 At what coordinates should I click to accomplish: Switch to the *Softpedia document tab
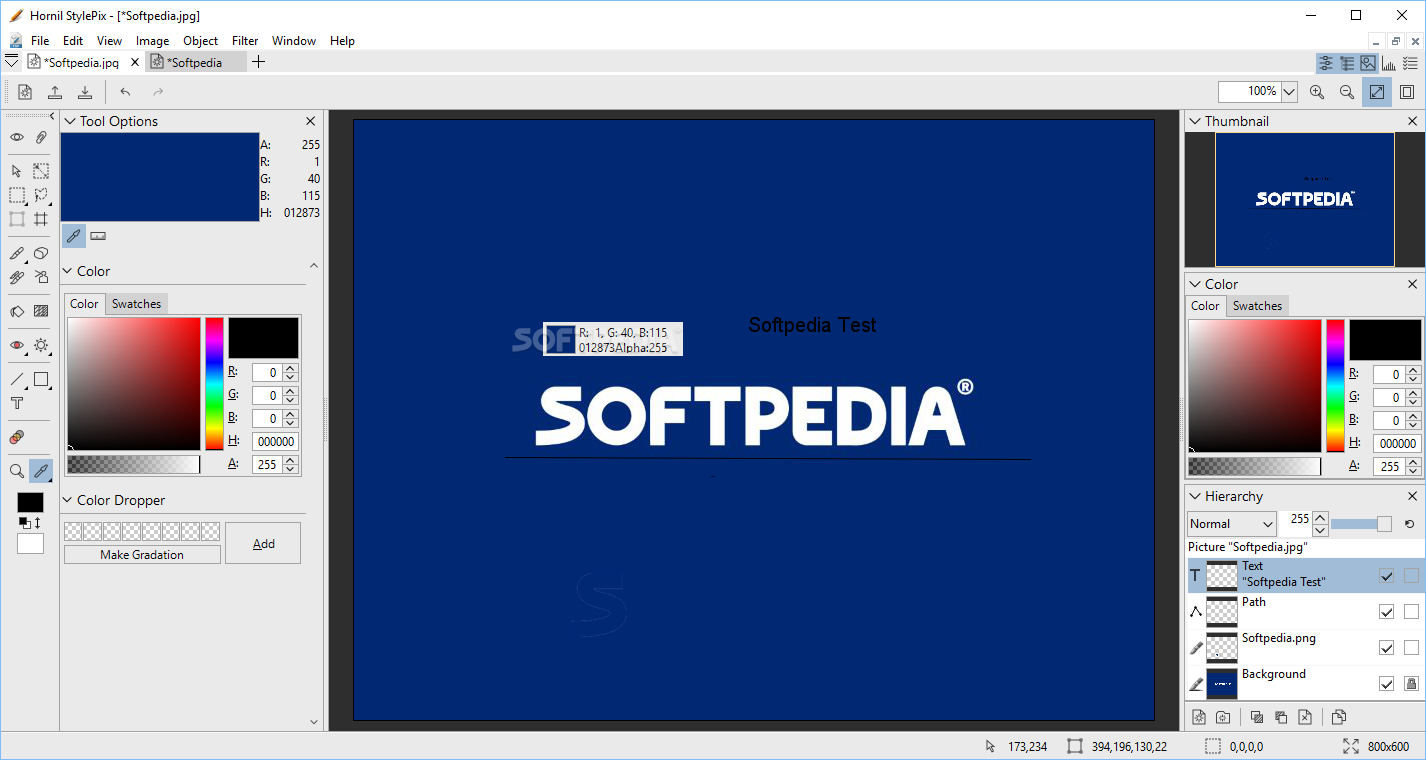tap(195, 62)
